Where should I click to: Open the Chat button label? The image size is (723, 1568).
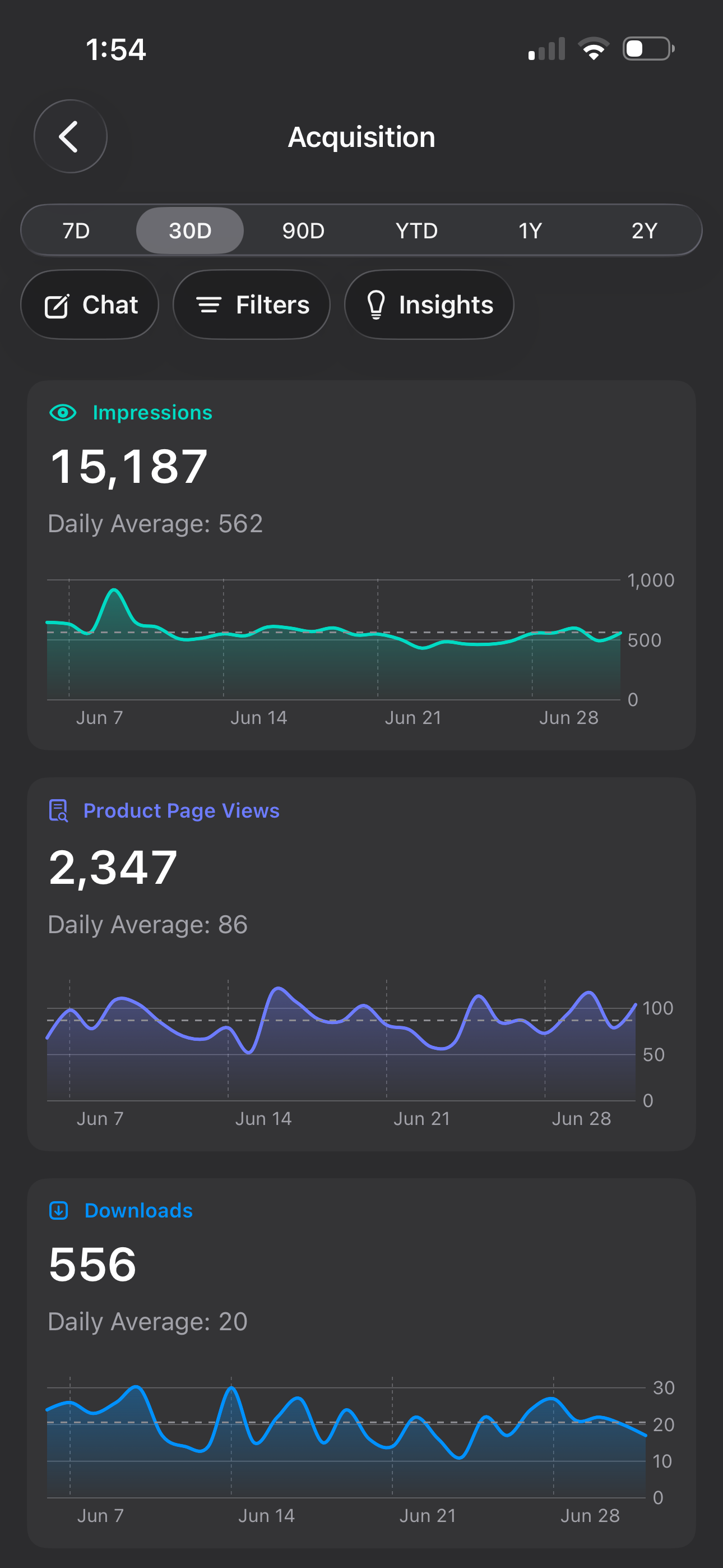pyautogui.click(x=110, y=305)
